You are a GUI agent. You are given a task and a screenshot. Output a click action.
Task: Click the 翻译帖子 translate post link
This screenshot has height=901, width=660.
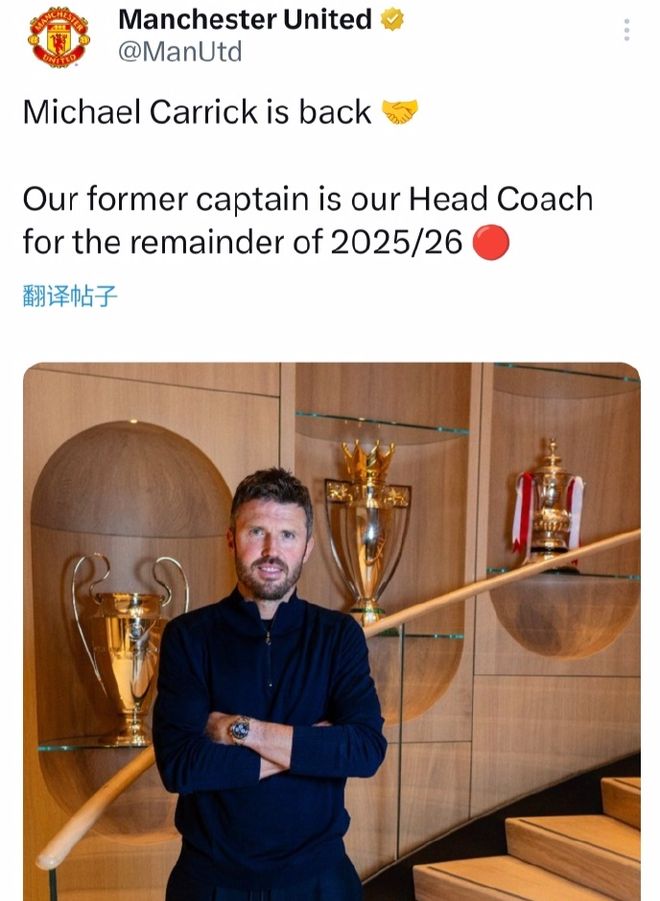click(x=70, y=297)
